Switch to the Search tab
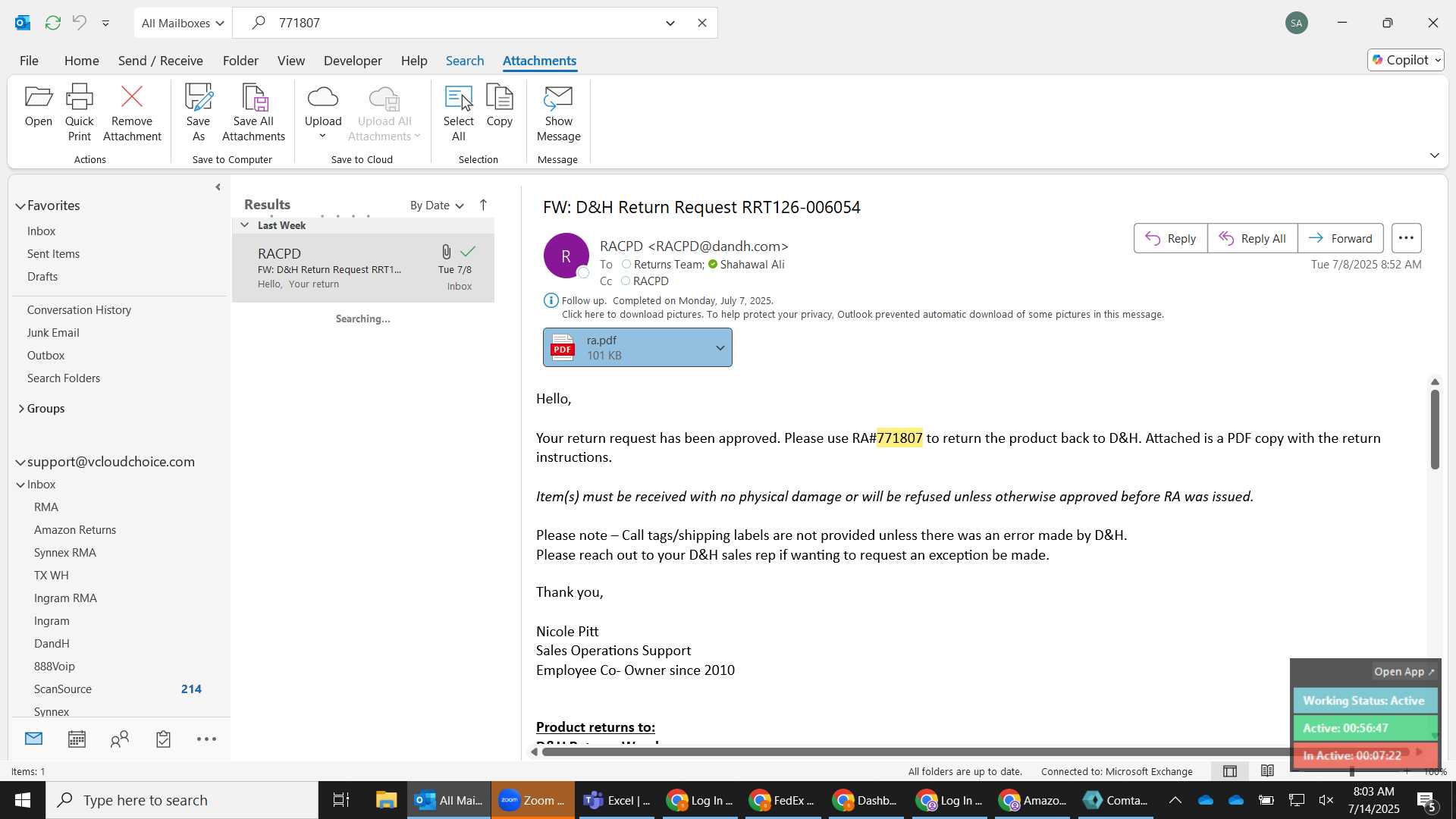The height and width of the screenshot is (819, 1456). click(x=464, y=61)
